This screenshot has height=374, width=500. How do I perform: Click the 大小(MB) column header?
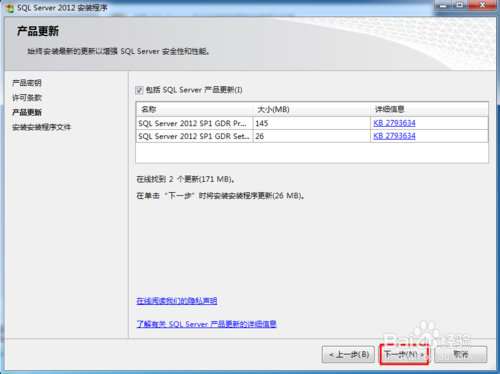point(312,109)
